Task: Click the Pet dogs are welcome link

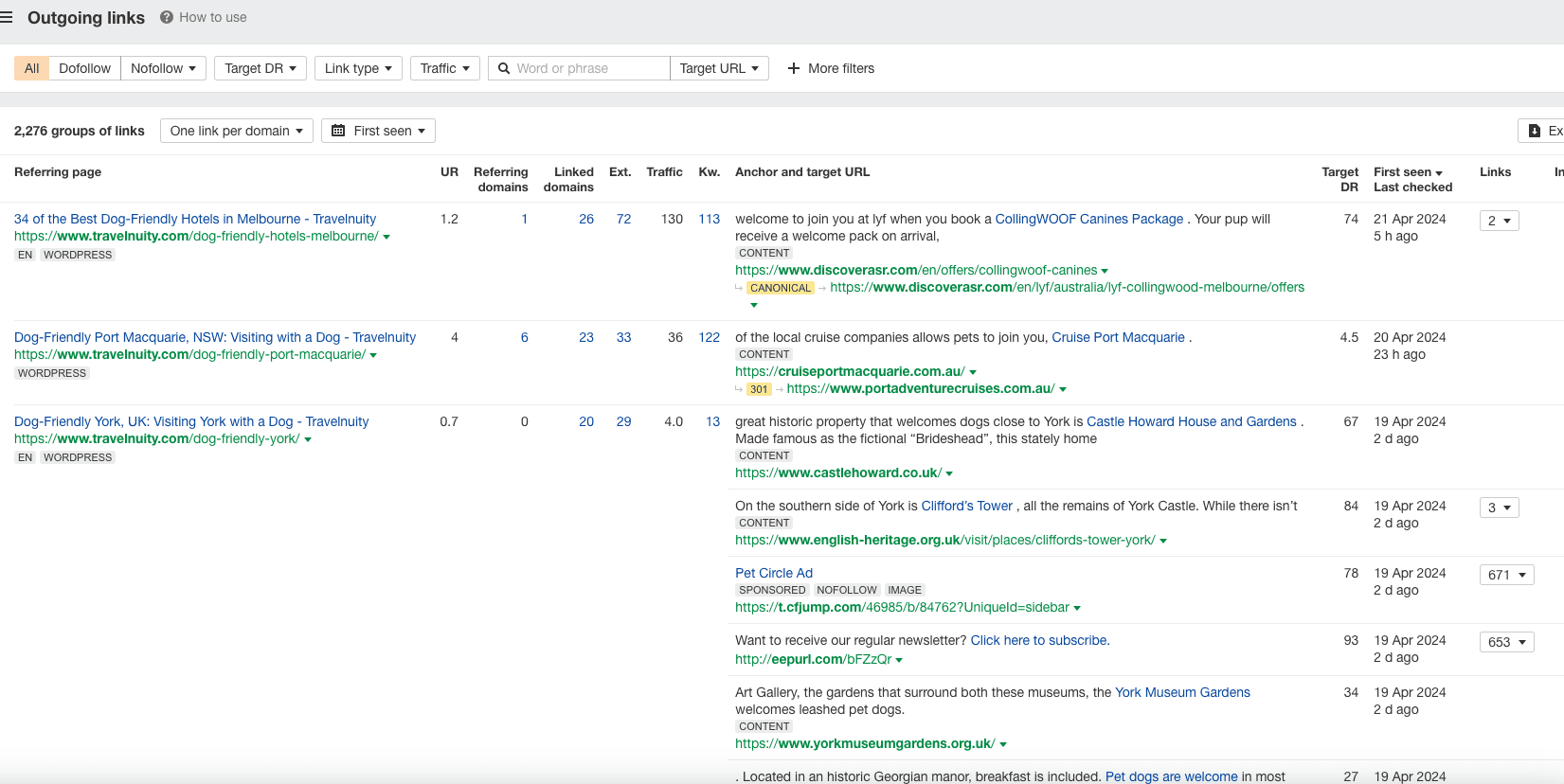Action: pos(1171,776)
